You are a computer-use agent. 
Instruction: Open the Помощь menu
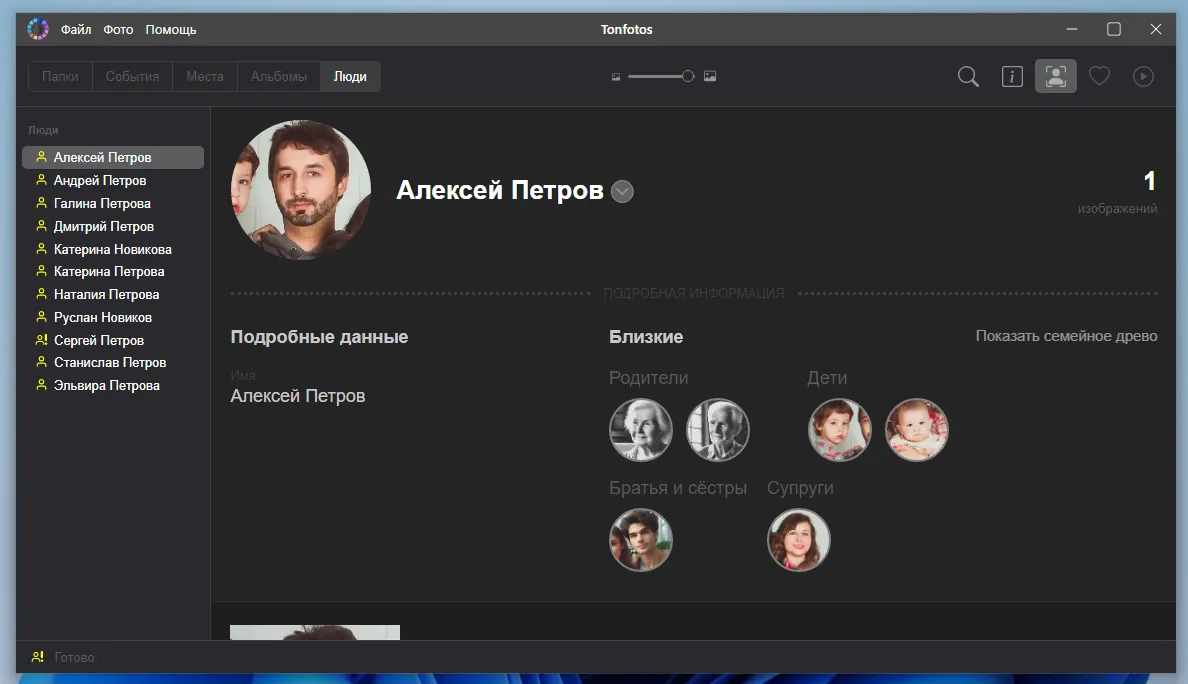171,30
